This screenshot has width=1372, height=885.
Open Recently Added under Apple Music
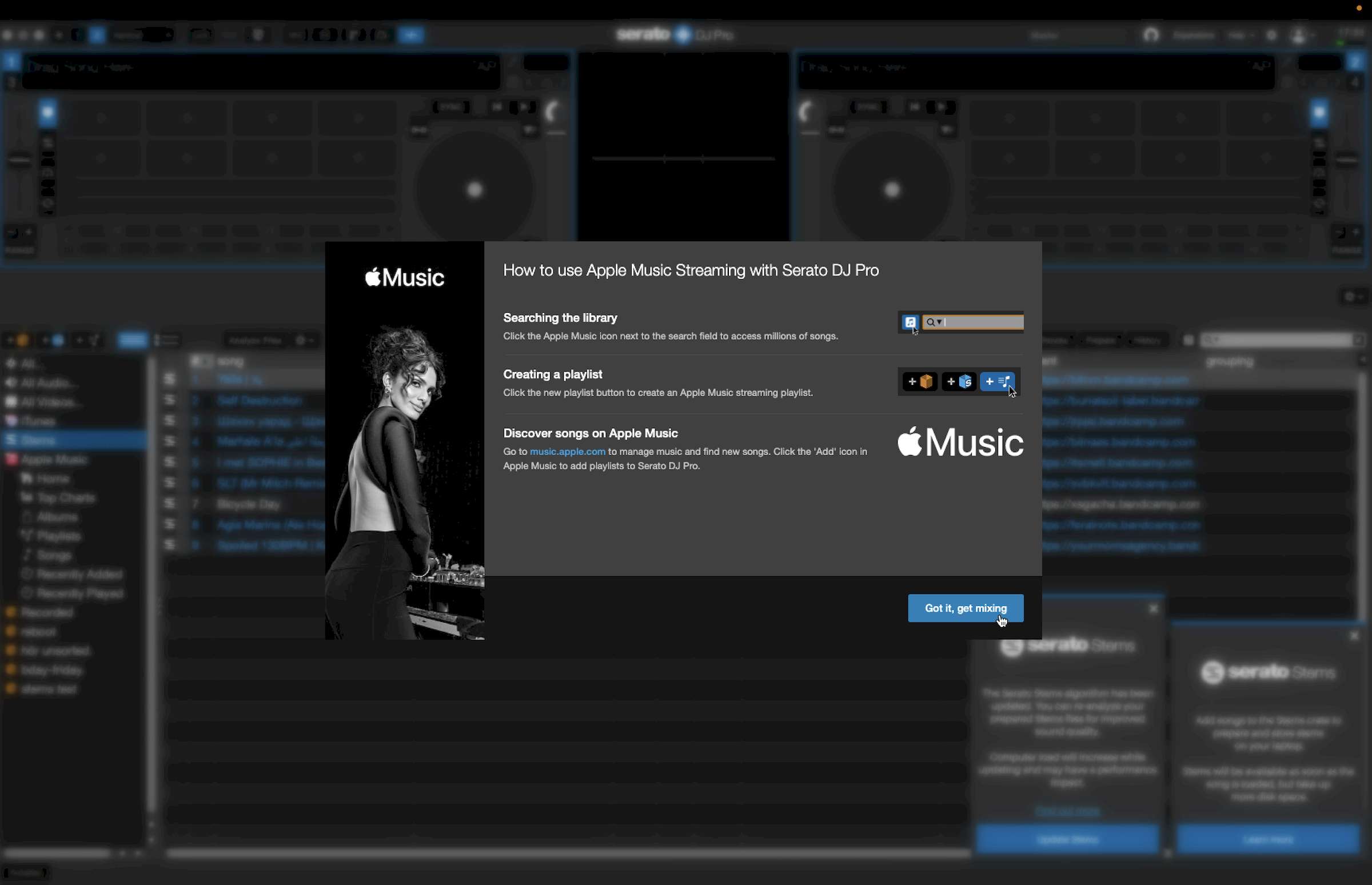[x=72, y=574]
